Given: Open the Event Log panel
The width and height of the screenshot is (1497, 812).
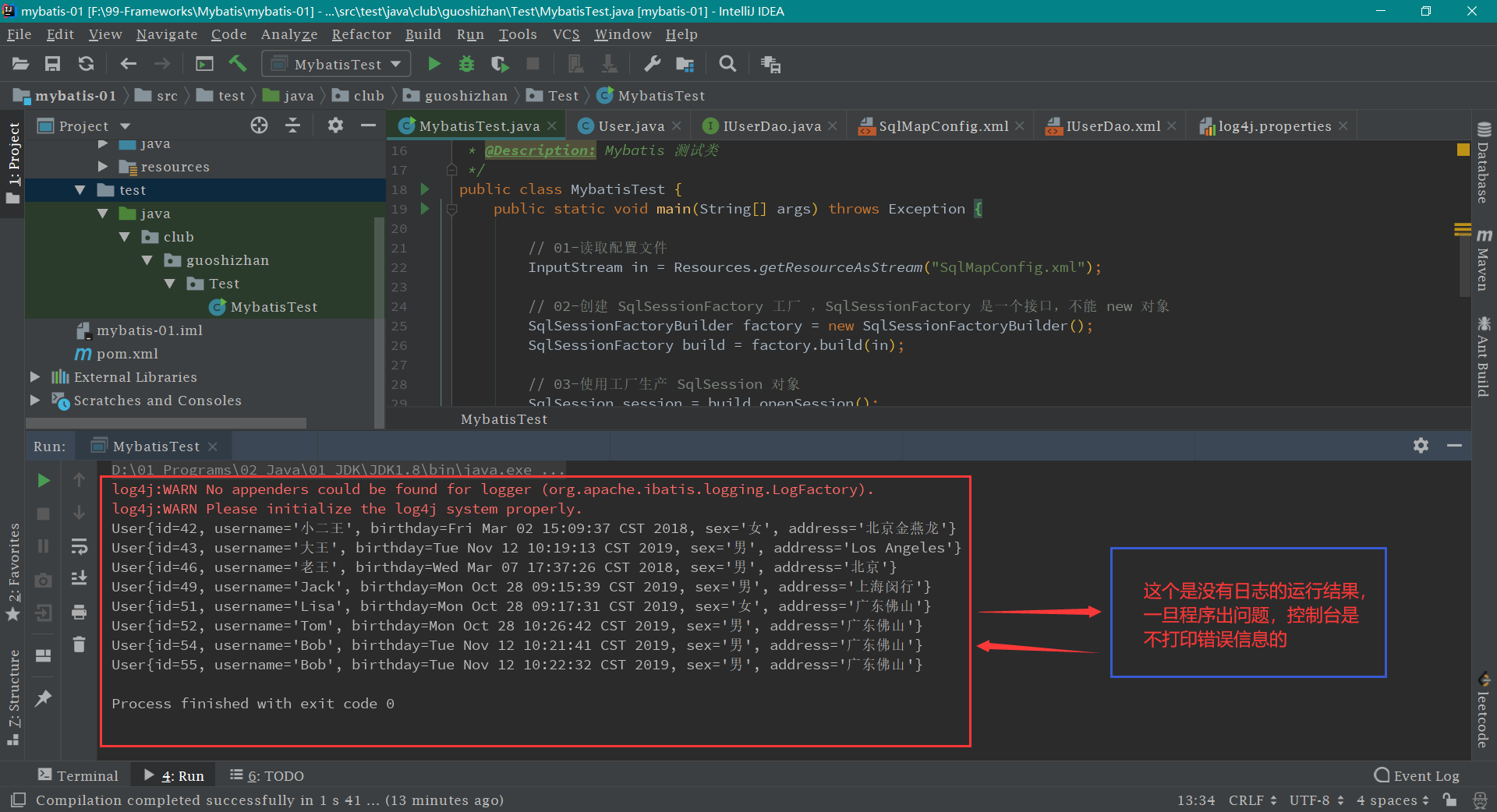Looking at the screenshot, I should (1417, 775).
